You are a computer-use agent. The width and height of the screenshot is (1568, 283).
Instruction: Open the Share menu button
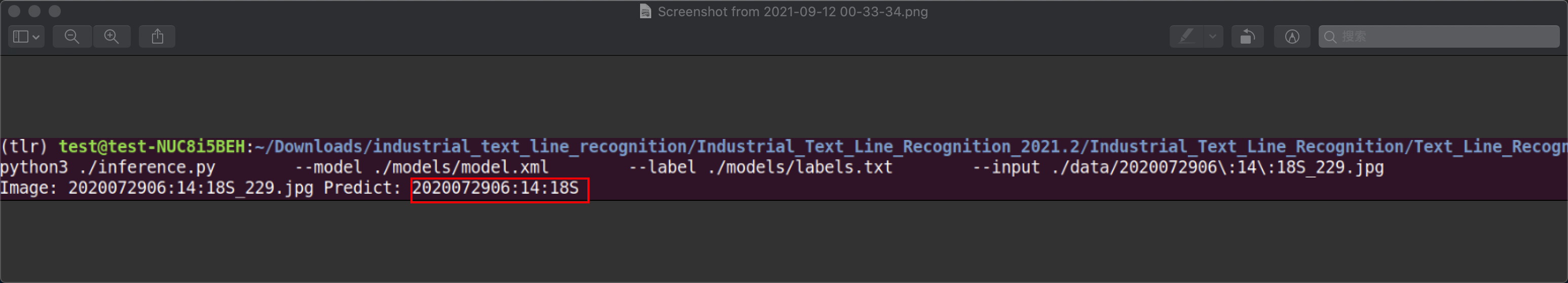point(158,37)
